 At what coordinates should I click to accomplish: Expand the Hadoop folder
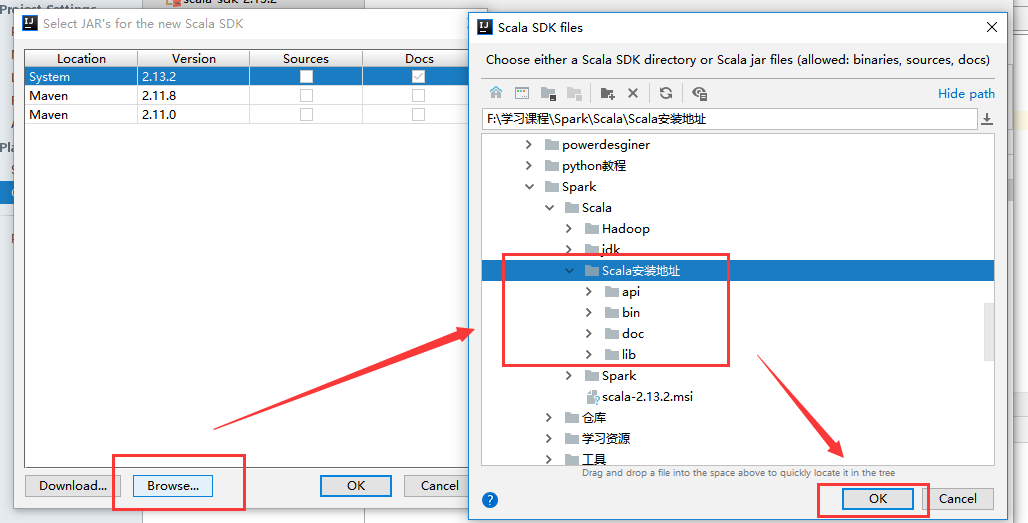(569, 229)
